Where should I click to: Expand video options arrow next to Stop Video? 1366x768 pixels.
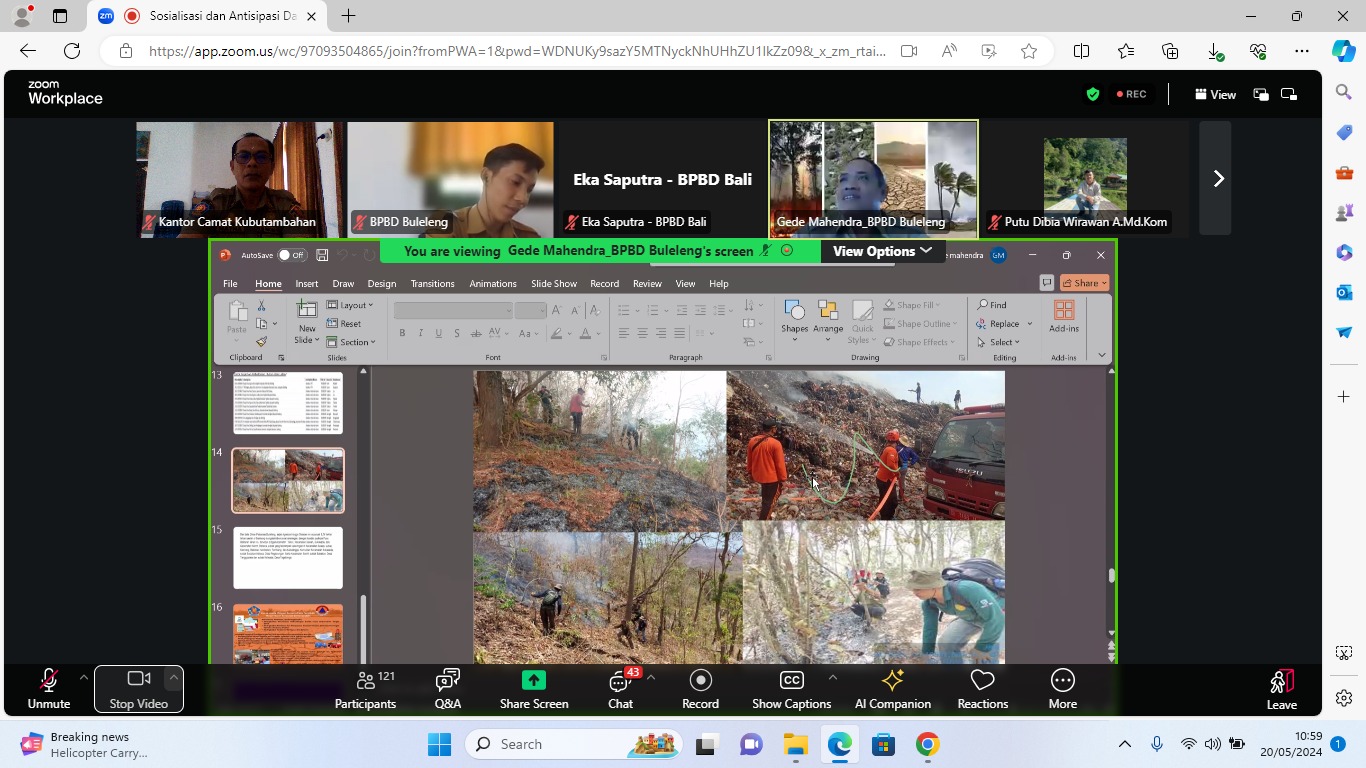pyautogui.click(x=173, y=677)
